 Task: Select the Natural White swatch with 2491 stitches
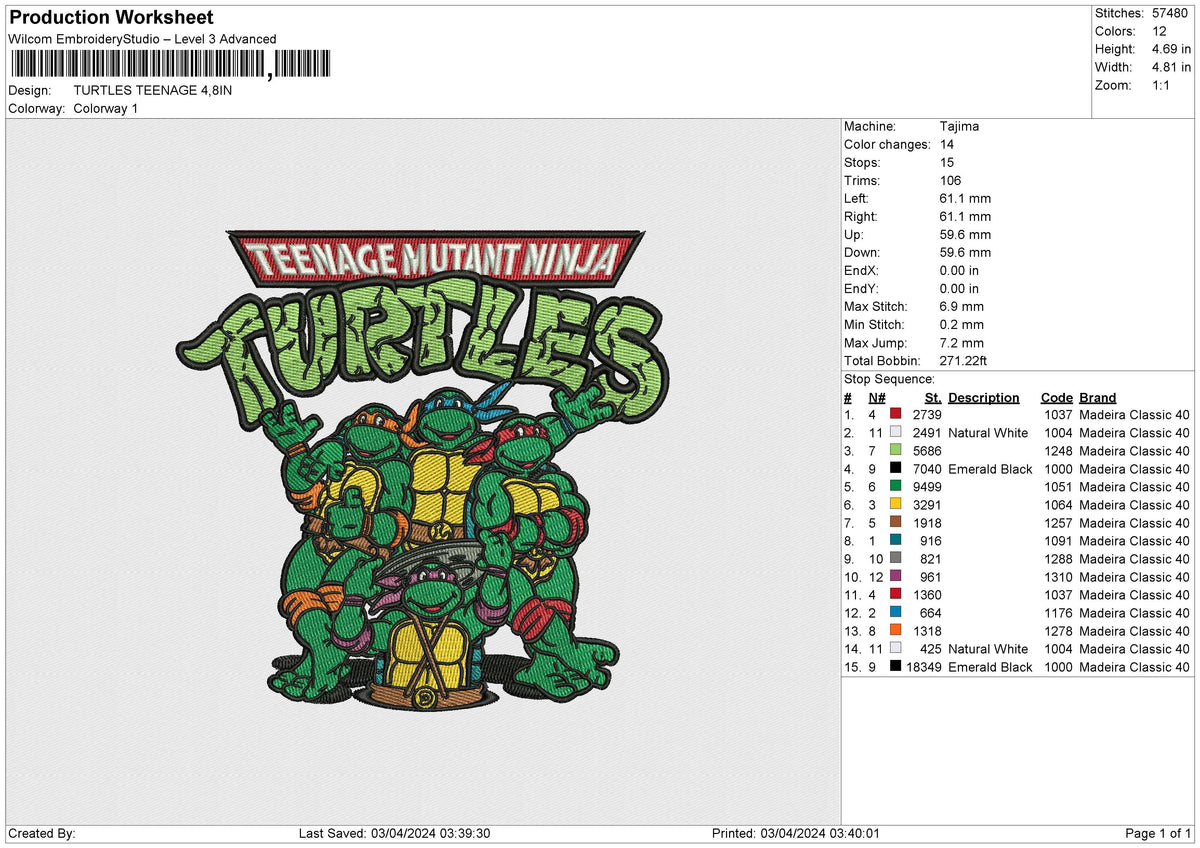896,432
